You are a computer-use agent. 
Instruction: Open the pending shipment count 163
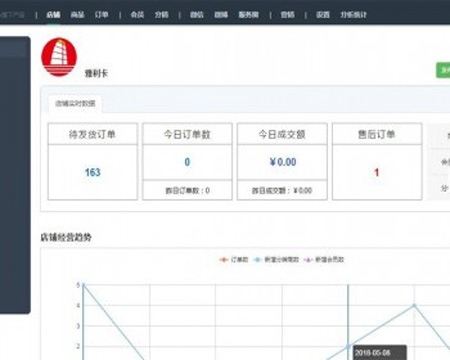point(93,172)
